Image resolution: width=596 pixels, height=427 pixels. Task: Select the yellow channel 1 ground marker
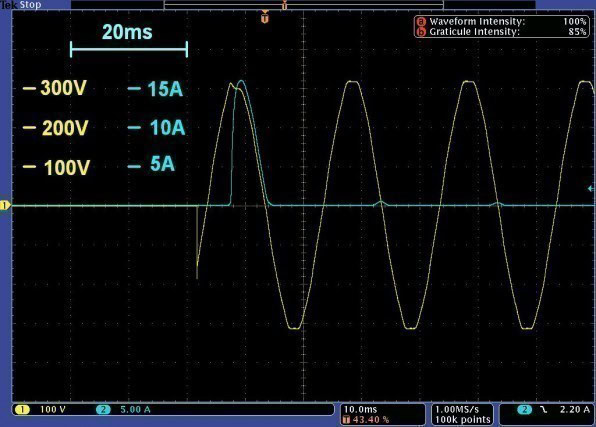(5, 206)
